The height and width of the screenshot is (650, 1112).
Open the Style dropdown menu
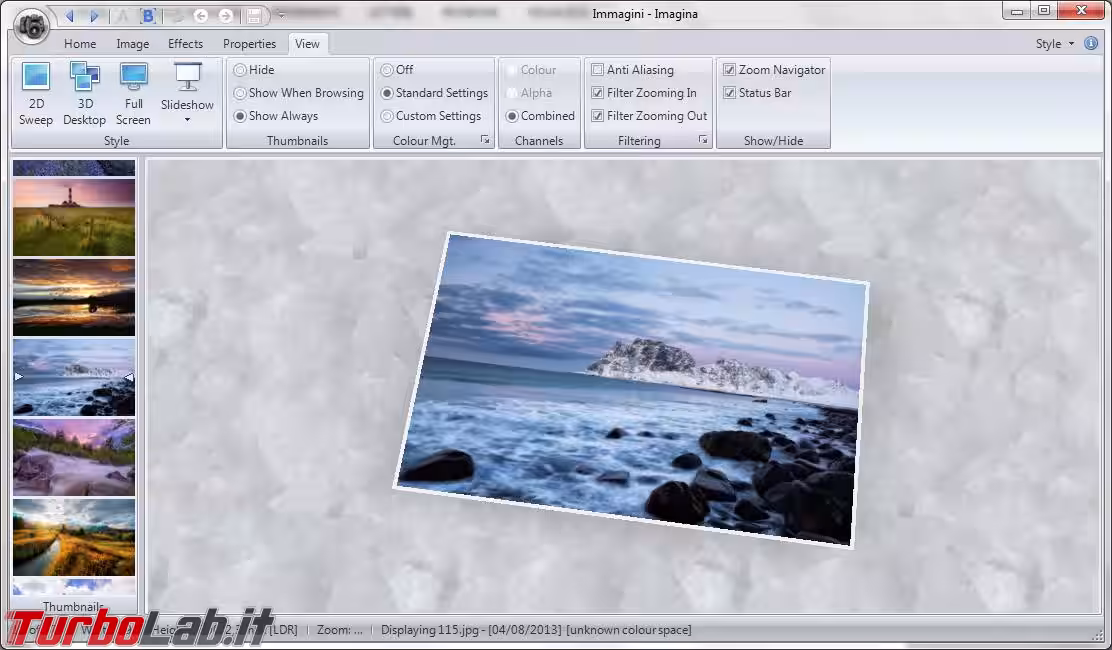[x=1054, y=43]
